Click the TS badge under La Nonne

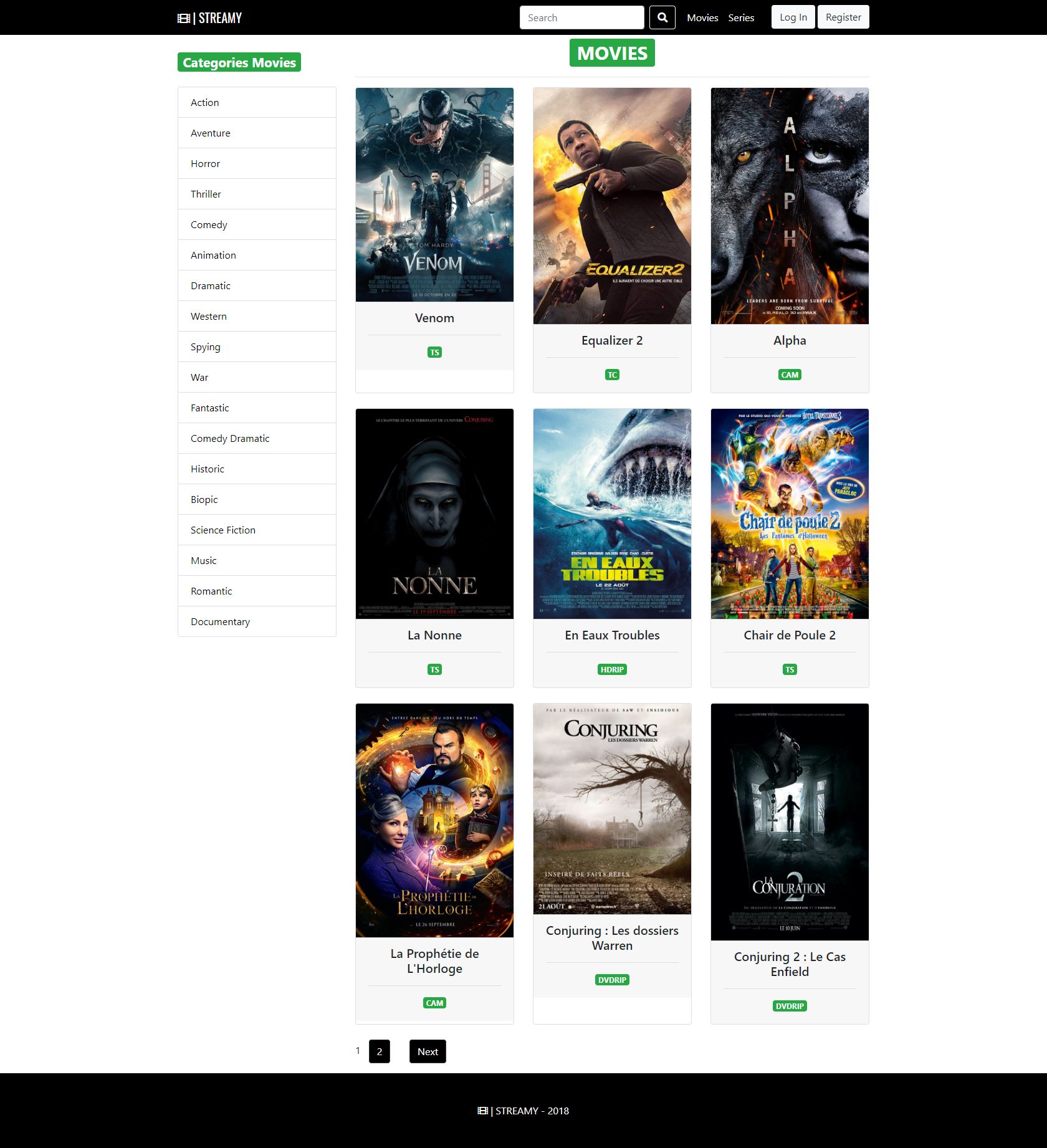(x=434, y=669)
